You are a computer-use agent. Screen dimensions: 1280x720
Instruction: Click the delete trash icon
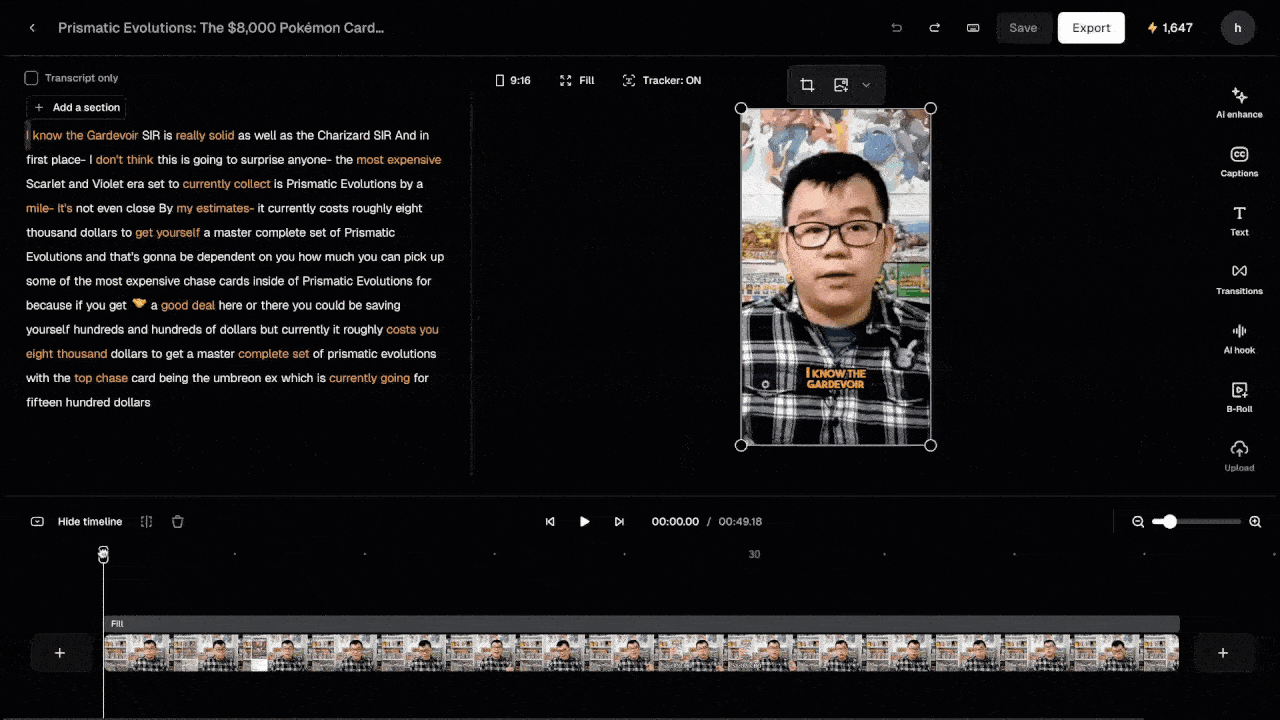[177, 522]
